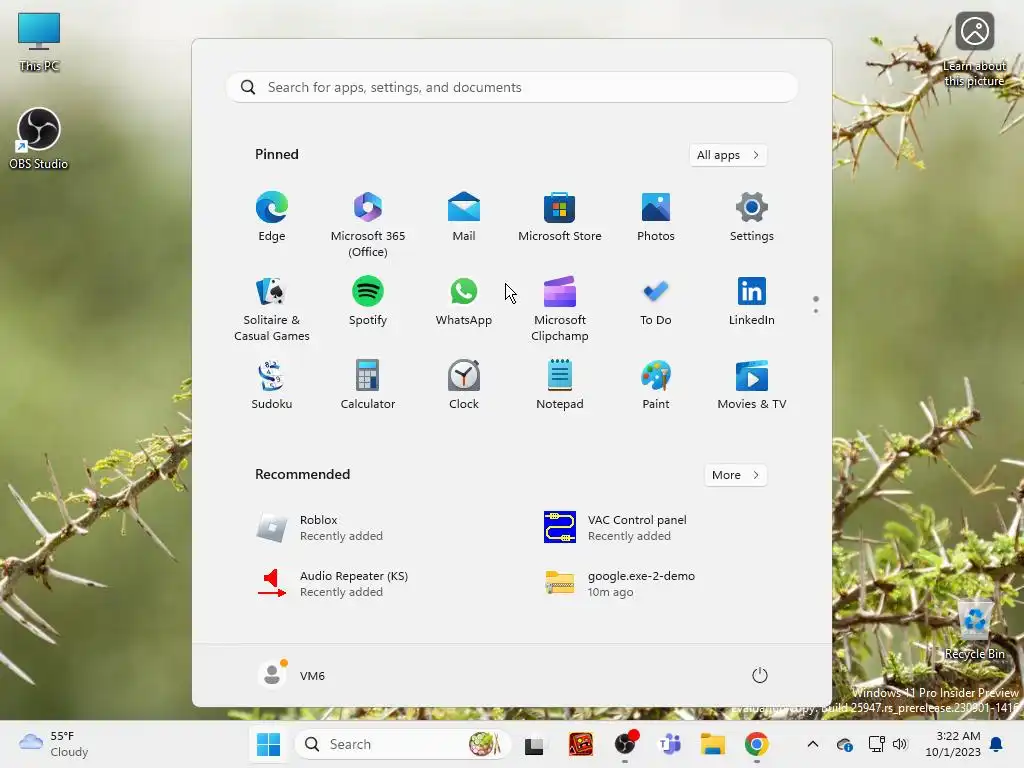The image size is (1024, 768).
Task: Click the Windows Start button on taskbar
Action: (x=268, y=744)
